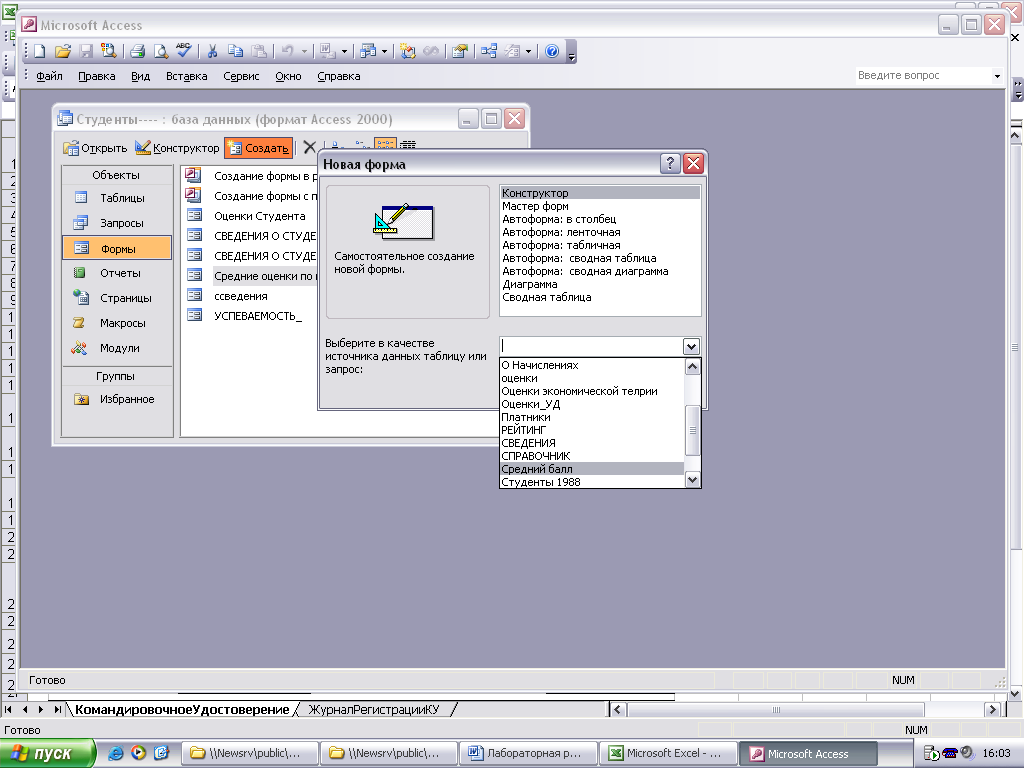Viewport: 1024px width, 768px height.
Task: Open the Введите вопрос dropdown arrow
Action: 997,76
